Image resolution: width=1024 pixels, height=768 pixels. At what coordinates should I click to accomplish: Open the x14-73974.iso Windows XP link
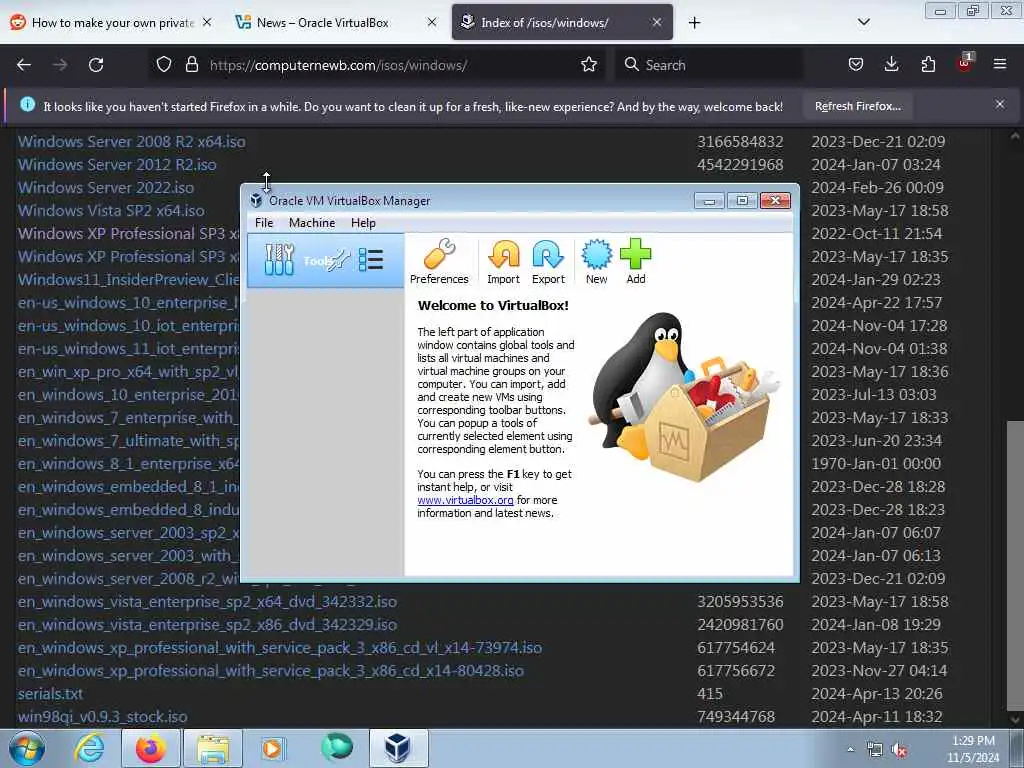coord(280,648)
